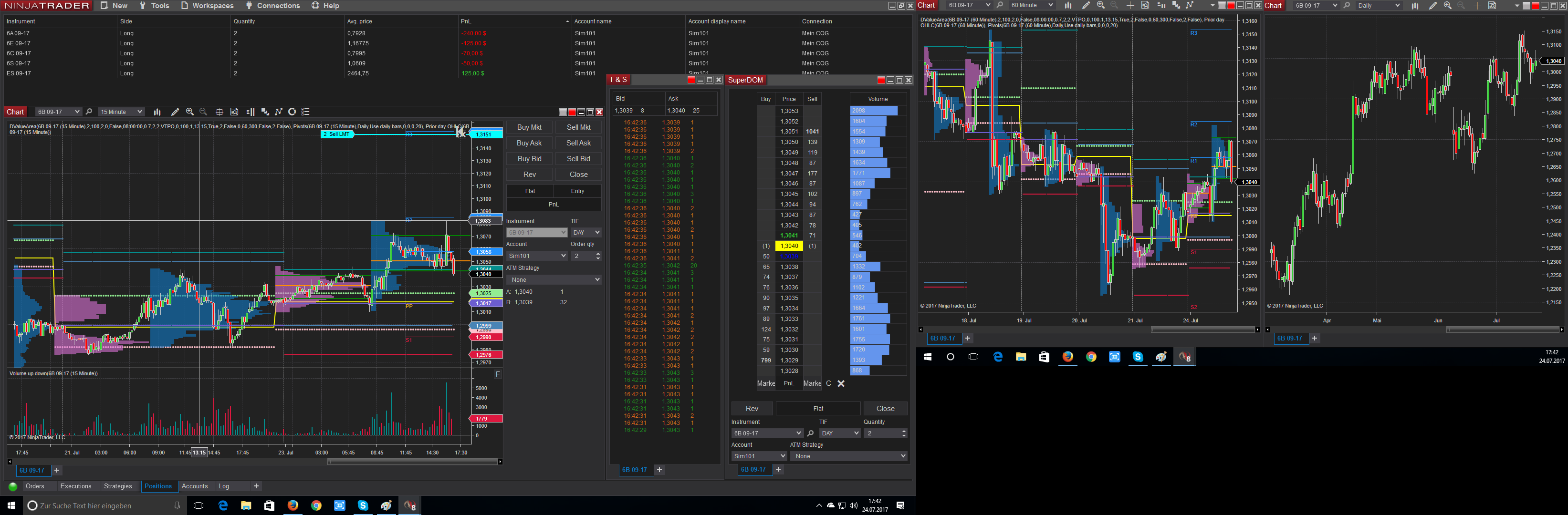Open Strategies icon in 15 Minute chart toolbar
Screen dimensions: 1568x515
coord(279,112)
